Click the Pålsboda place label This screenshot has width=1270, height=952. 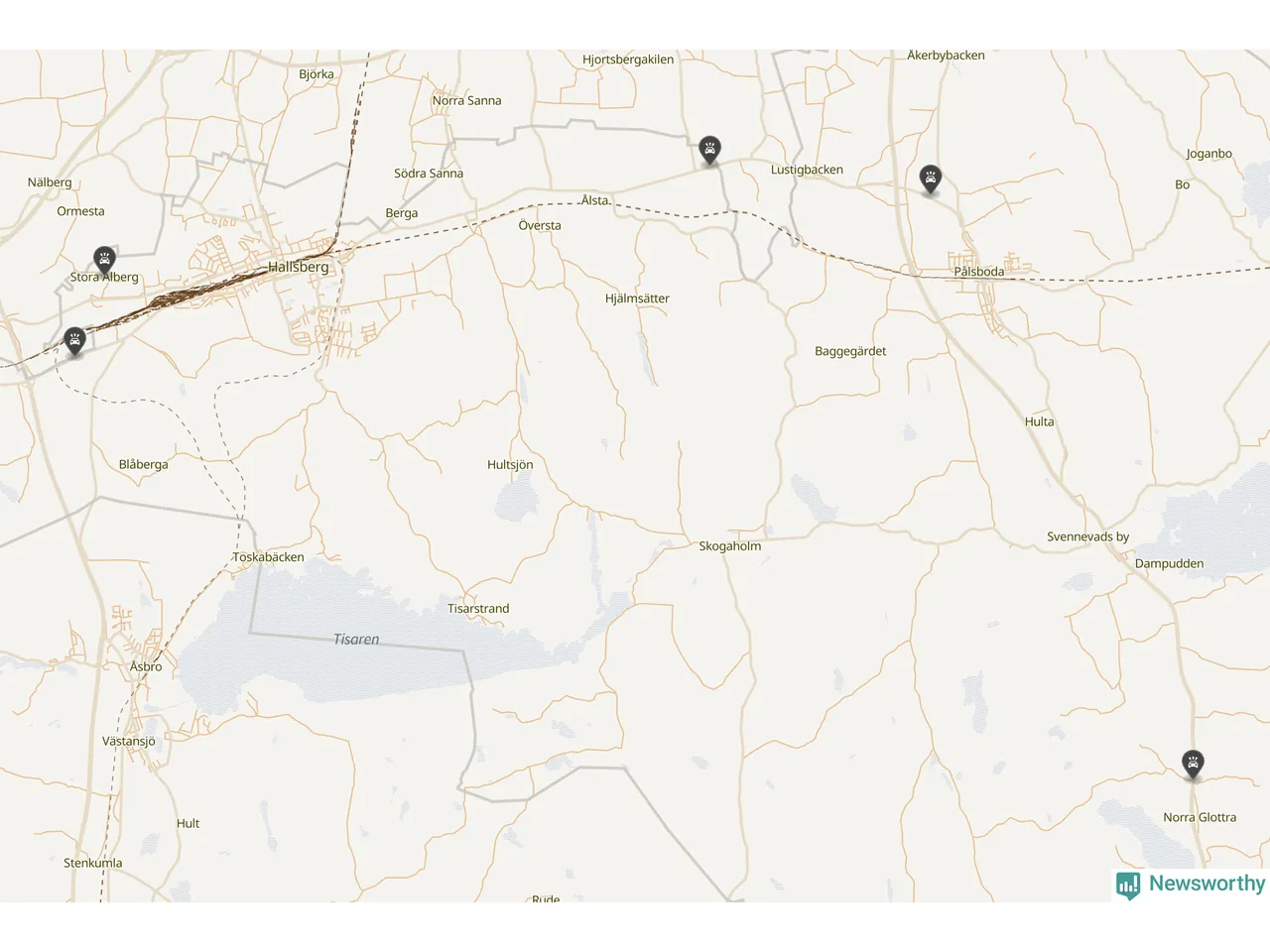[978, 272]
